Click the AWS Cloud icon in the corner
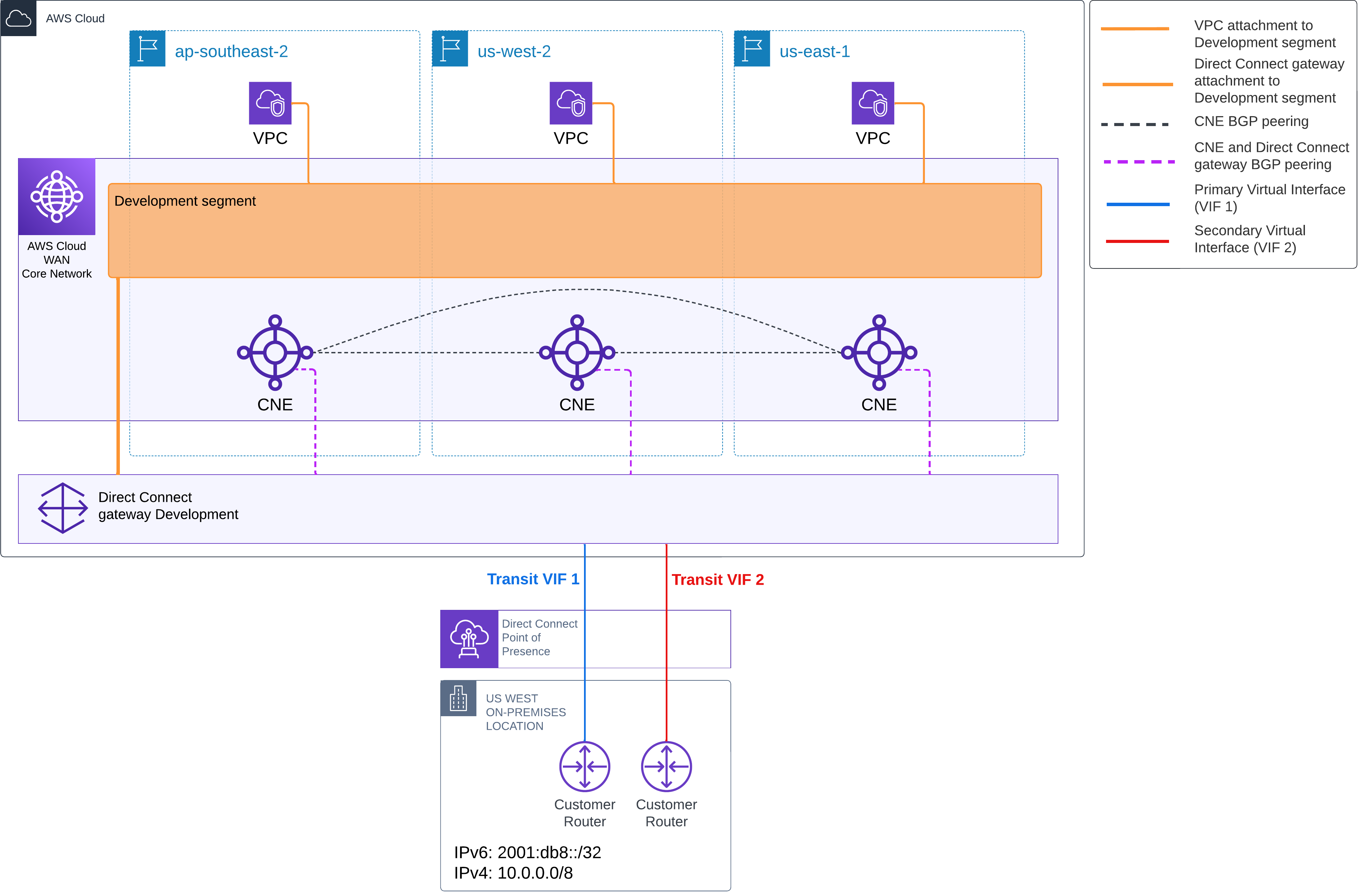Viewport: 1372px width, 892px height. point(18,18)
